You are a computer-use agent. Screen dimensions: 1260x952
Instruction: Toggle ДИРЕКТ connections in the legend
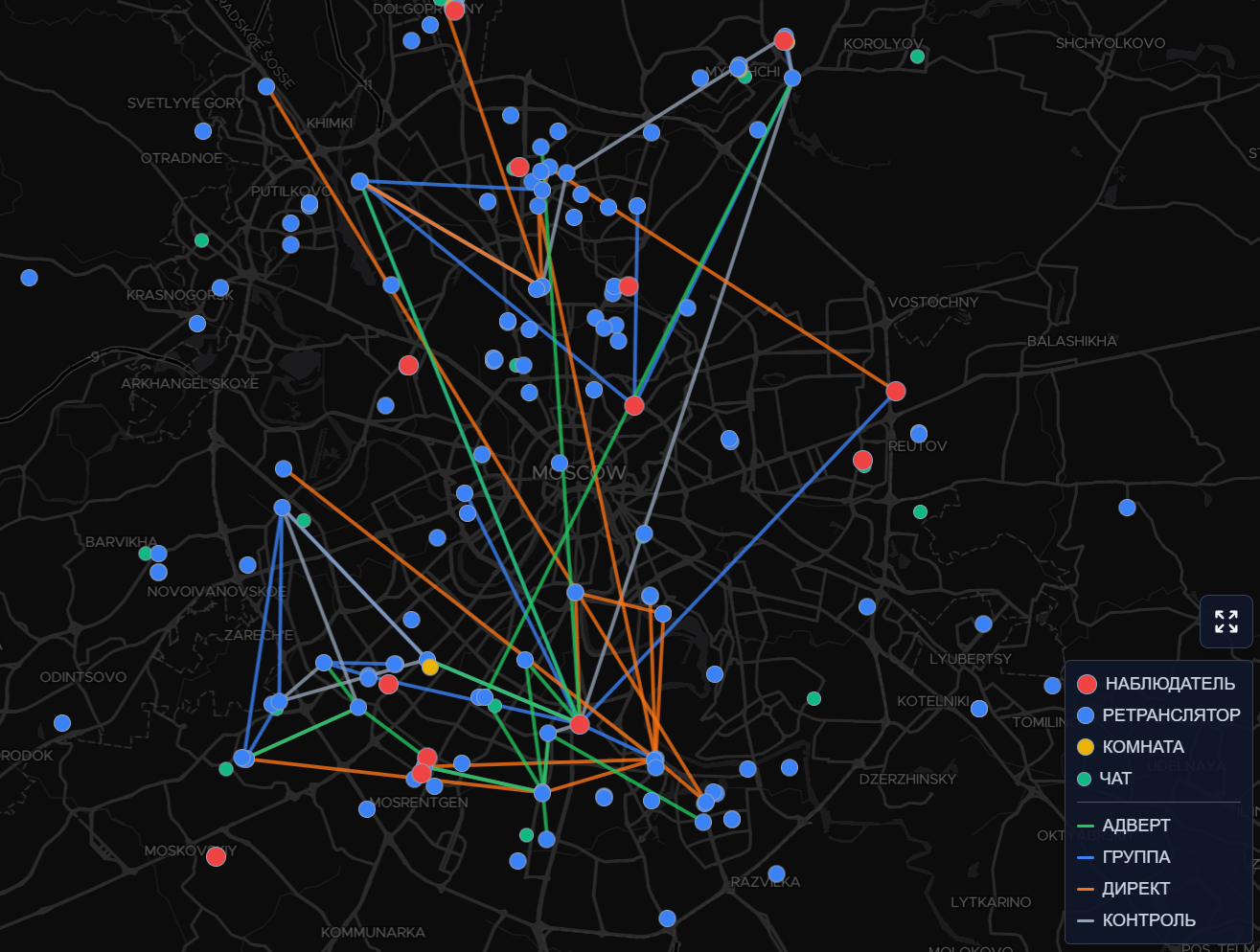tap(1135, 889)
